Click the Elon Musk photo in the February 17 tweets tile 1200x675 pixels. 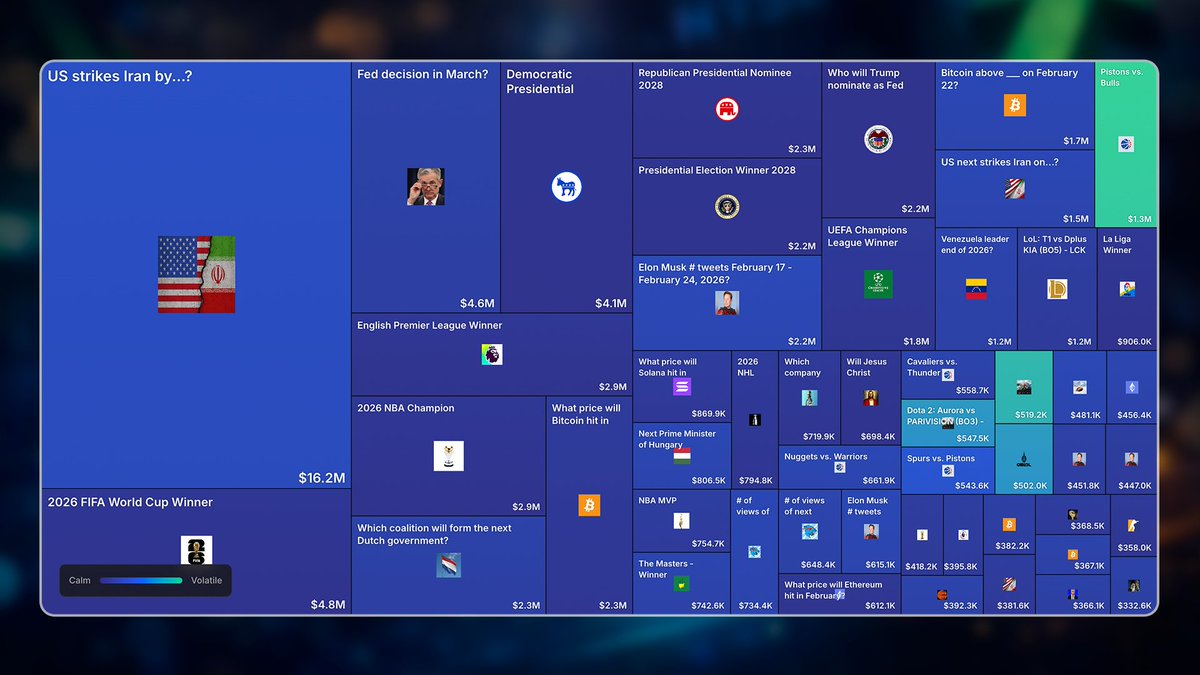tap(727, 303)
